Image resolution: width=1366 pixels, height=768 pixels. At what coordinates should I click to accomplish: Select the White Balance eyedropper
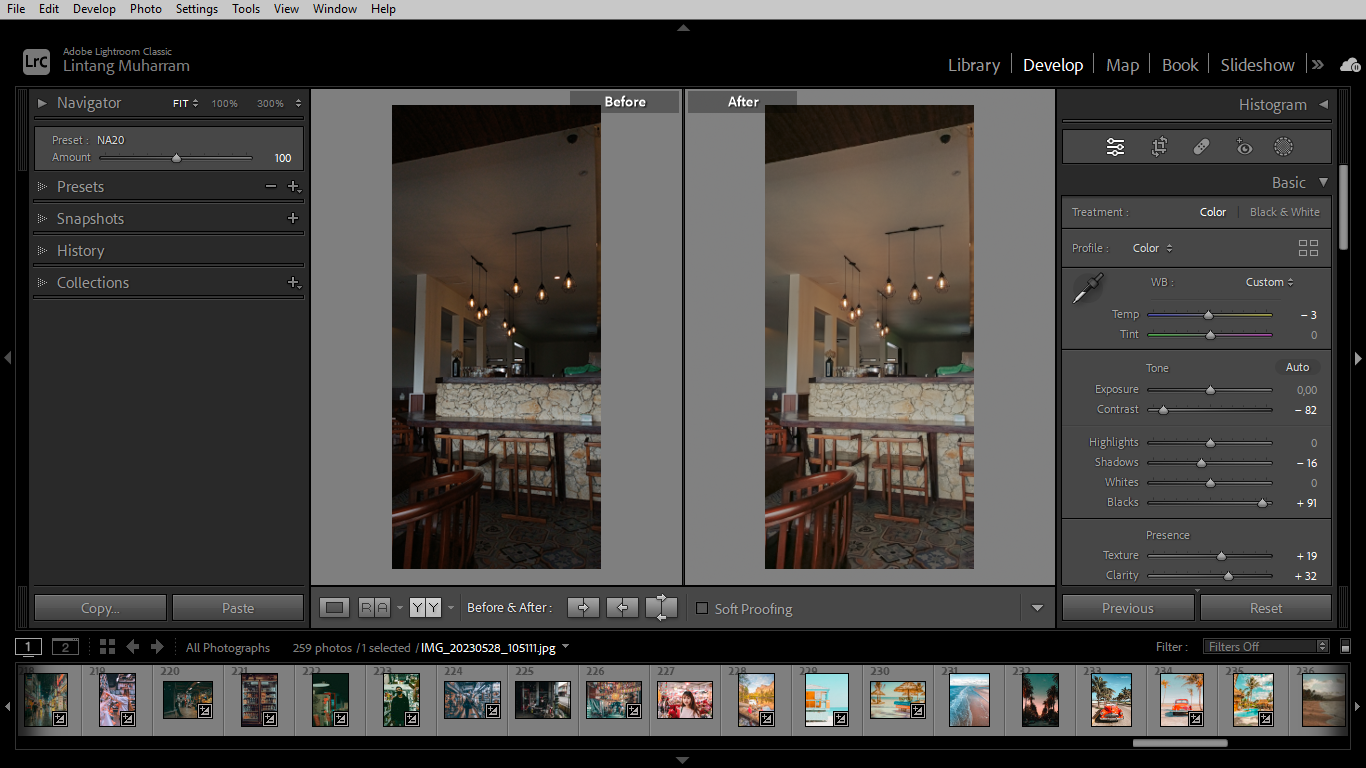click(1089, 288)
